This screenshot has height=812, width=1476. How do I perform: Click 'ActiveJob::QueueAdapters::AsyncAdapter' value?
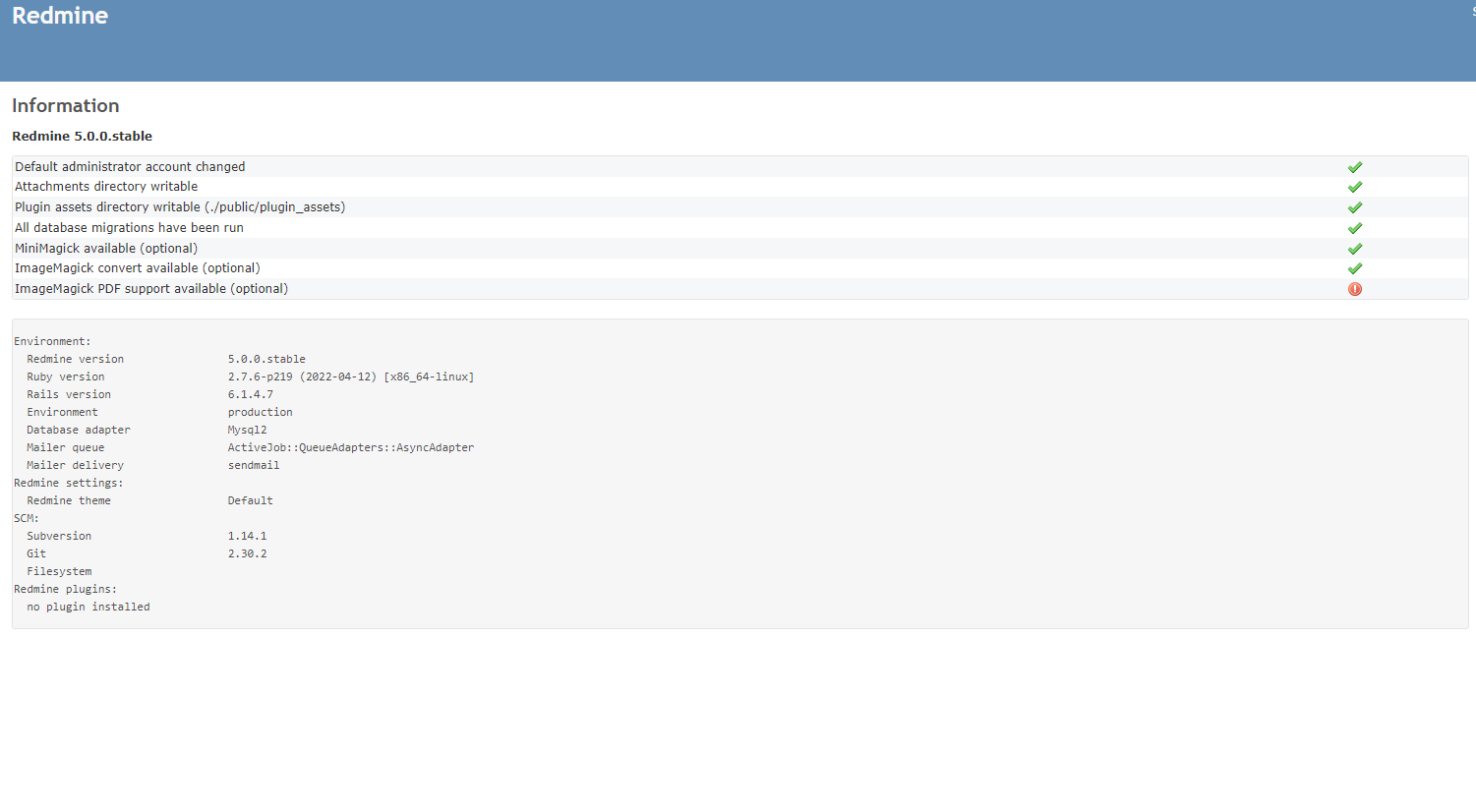tap(351, 448)
